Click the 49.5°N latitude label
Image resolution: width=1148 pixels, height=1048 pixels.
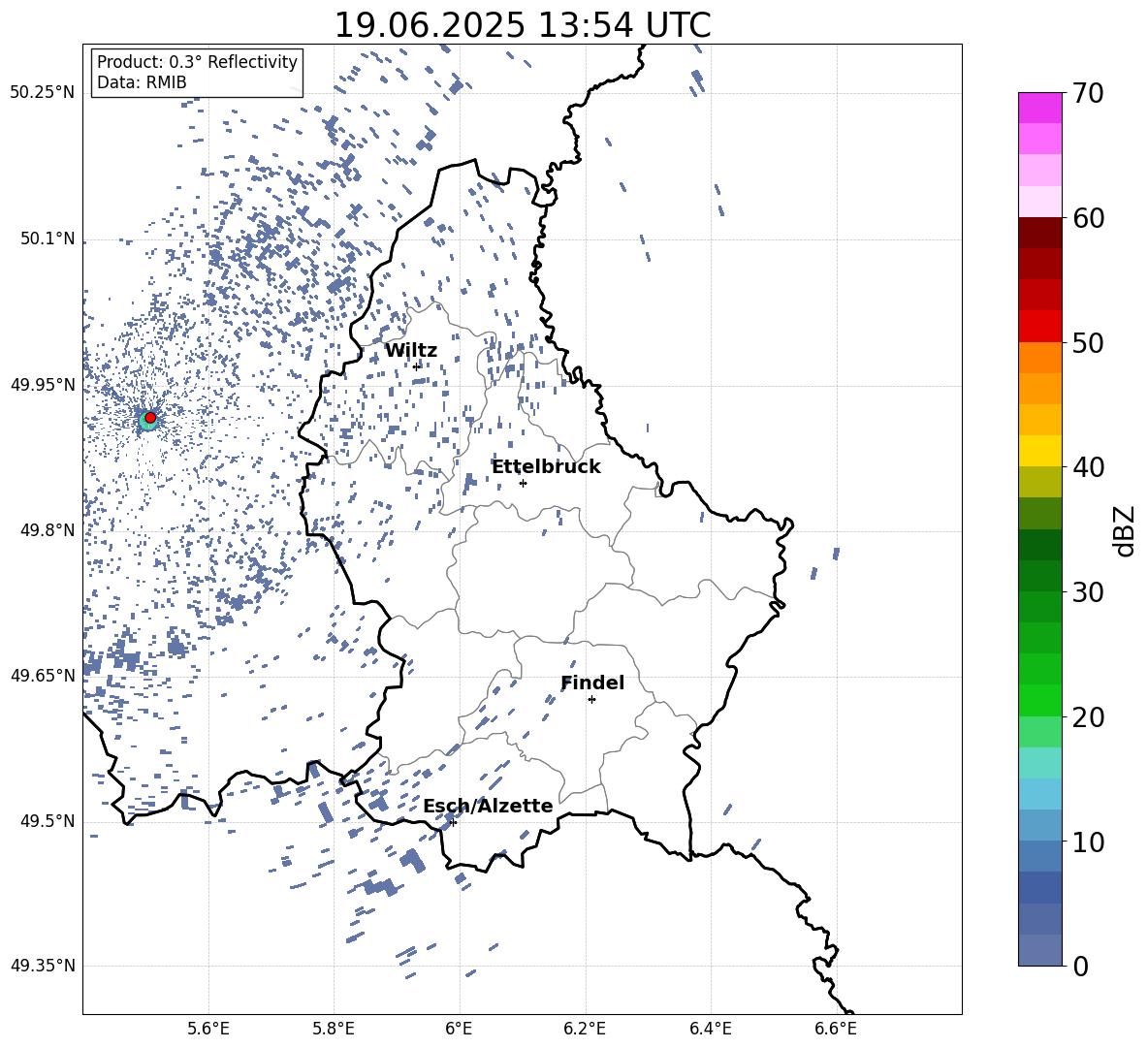[x=48, y=822]
